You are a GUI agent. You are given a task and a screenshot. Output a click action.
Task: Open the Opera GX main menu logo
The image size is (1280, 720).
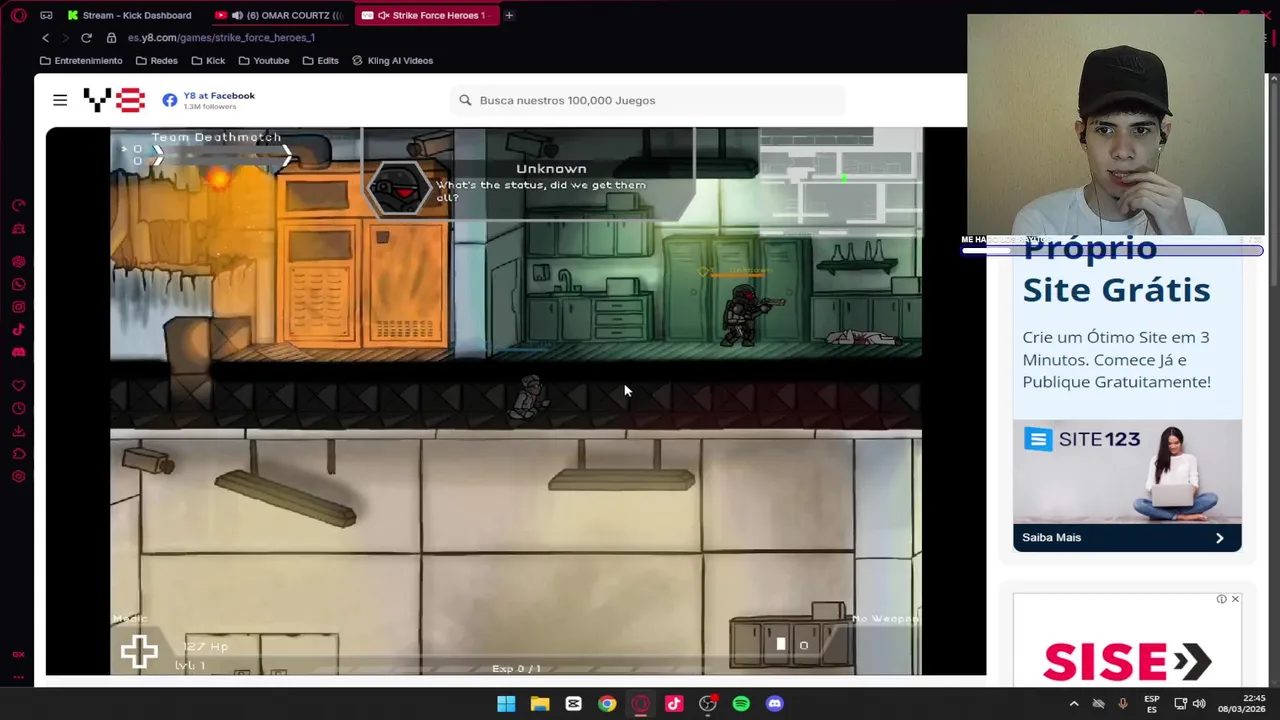tap(19, 15)
